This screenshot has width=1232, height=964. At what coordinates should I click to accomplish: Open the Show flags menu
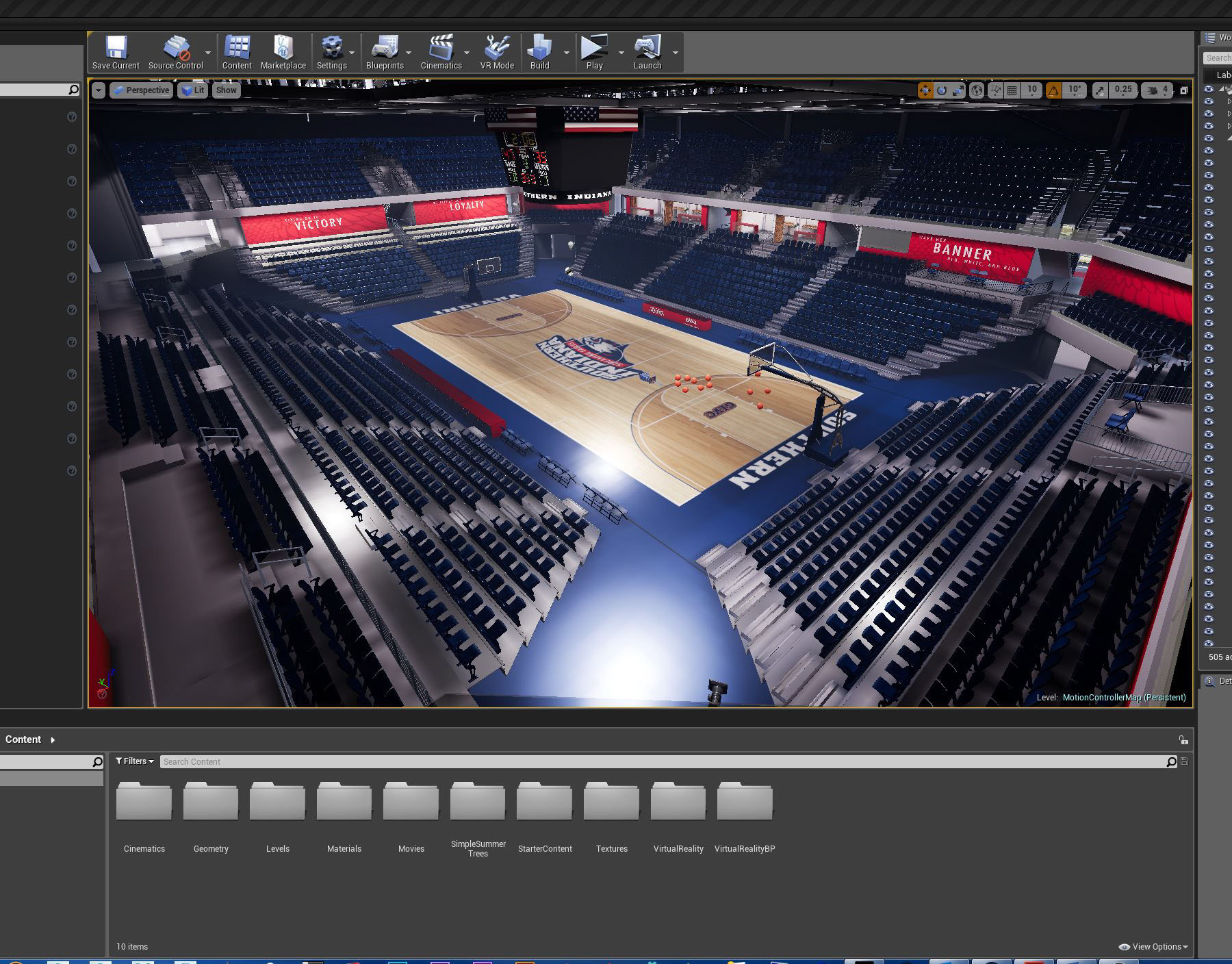226,90
